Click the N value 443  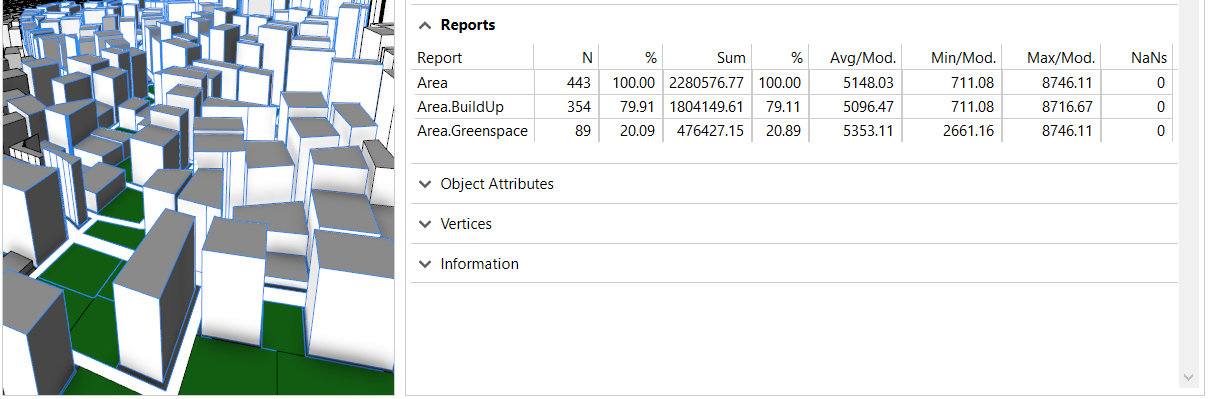coord(580,82)
